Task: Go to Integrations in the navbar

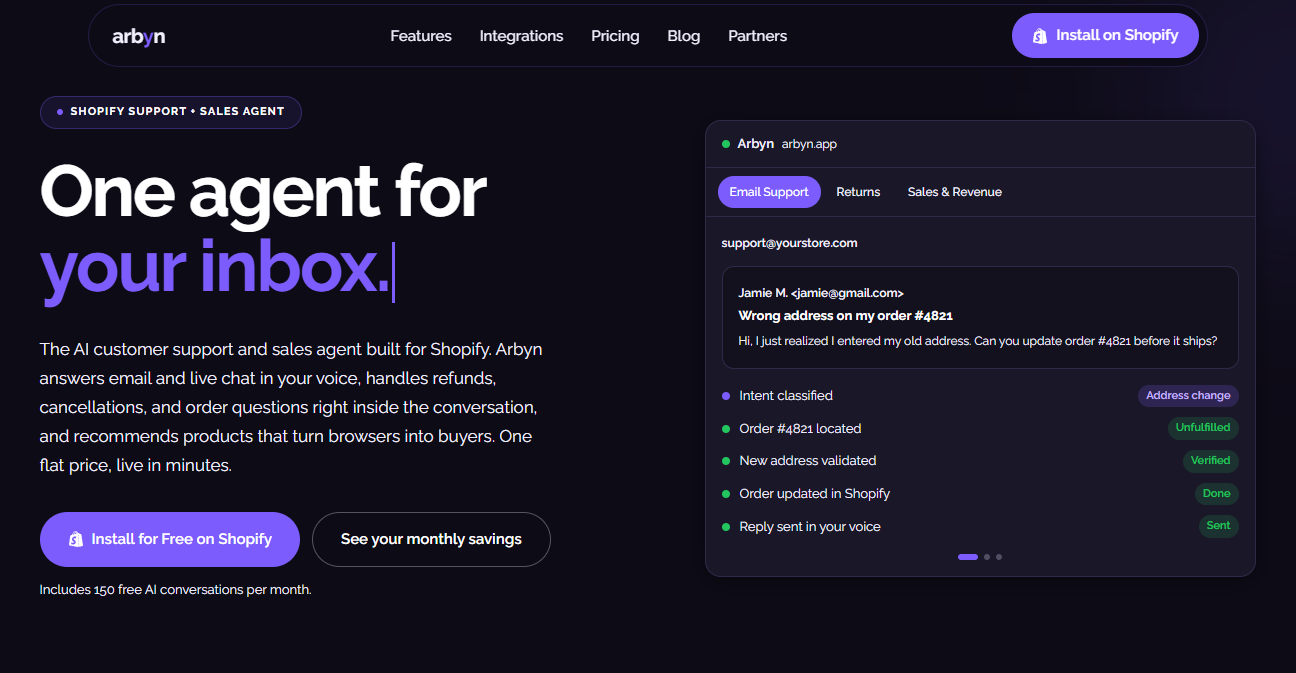Action: (521, 36)
